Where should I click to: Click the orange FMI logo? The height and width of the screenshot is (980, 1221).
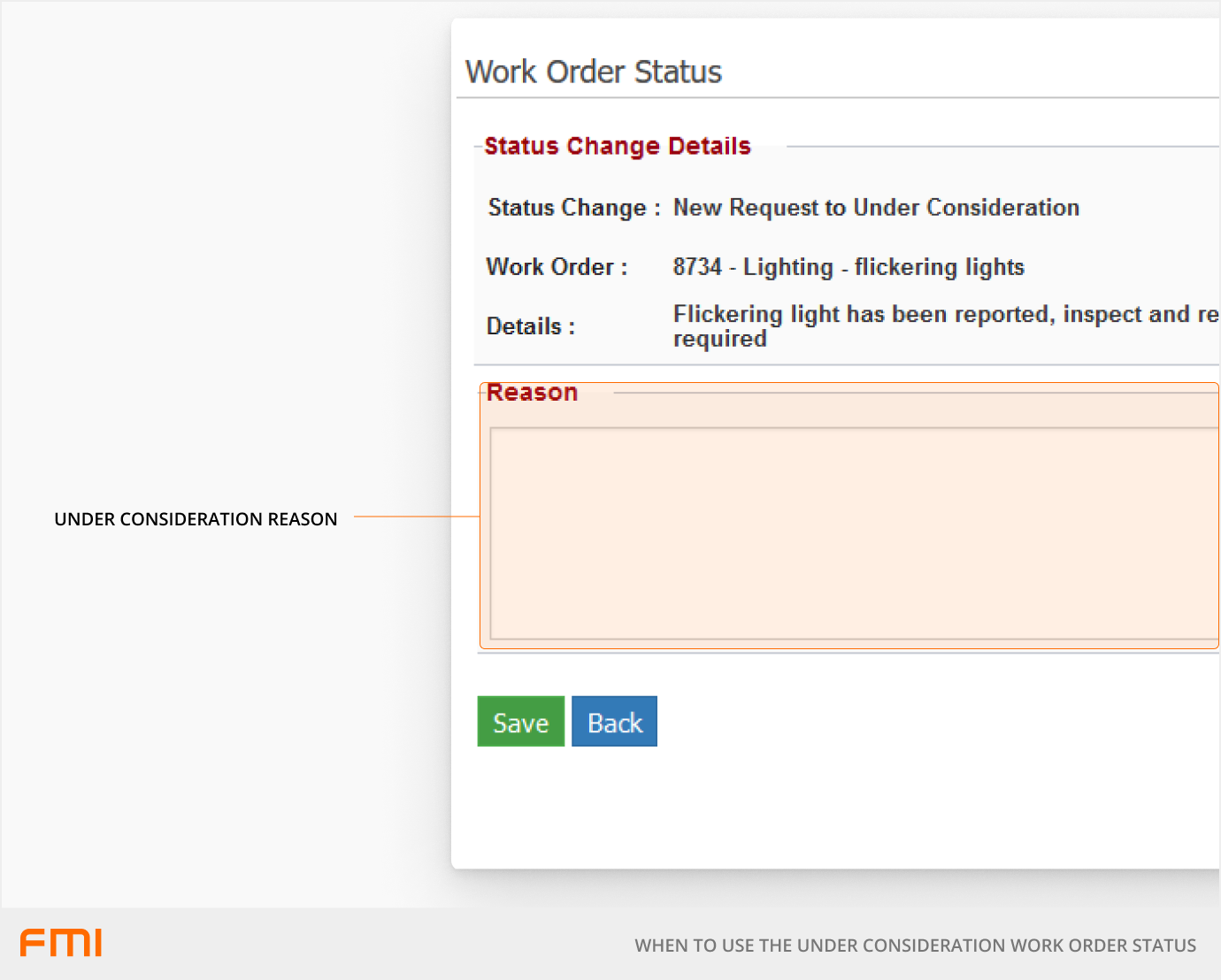[61, 943]
